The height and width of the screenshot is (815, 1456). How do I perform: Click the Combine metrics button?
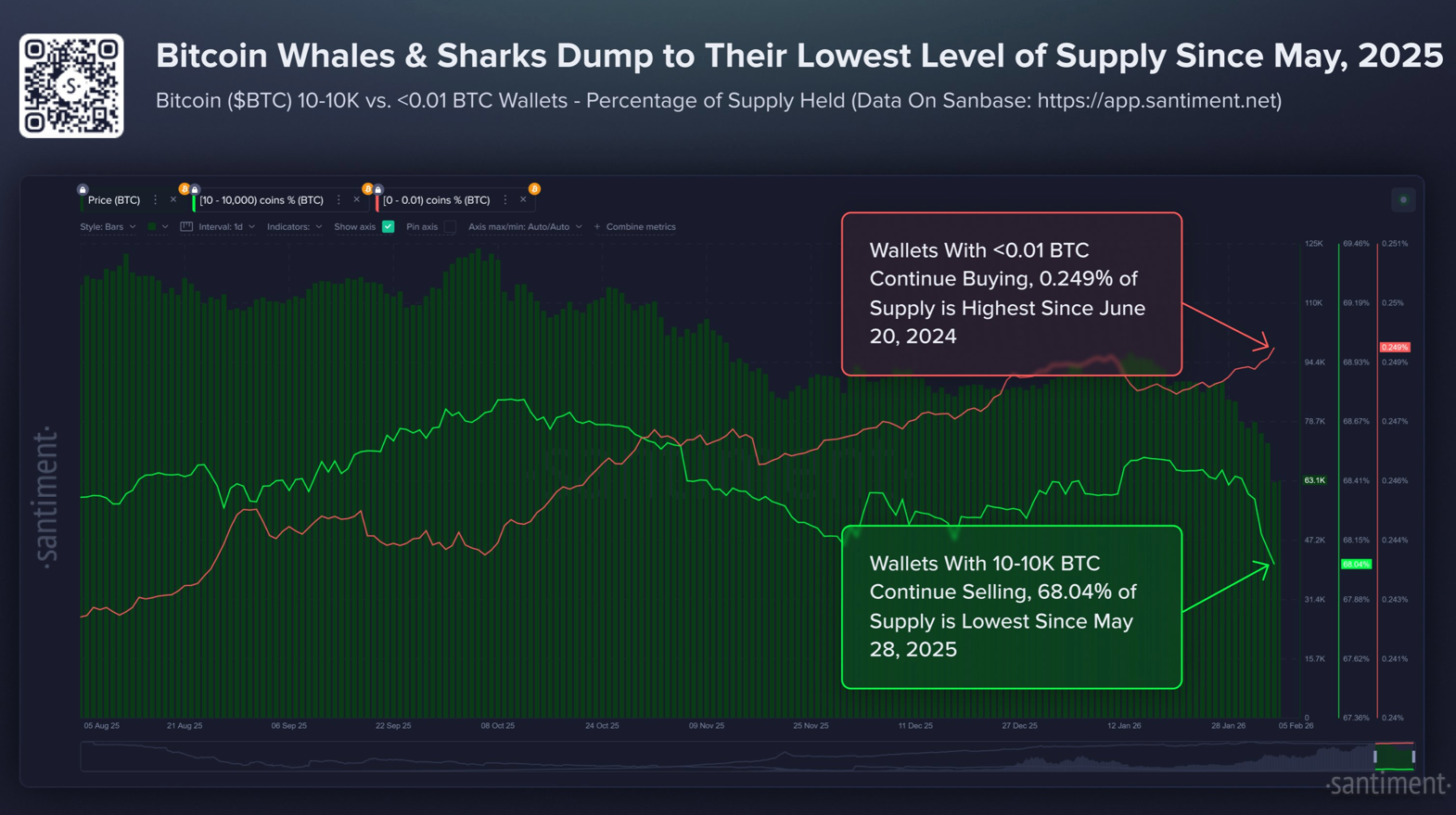pos(640,227)
